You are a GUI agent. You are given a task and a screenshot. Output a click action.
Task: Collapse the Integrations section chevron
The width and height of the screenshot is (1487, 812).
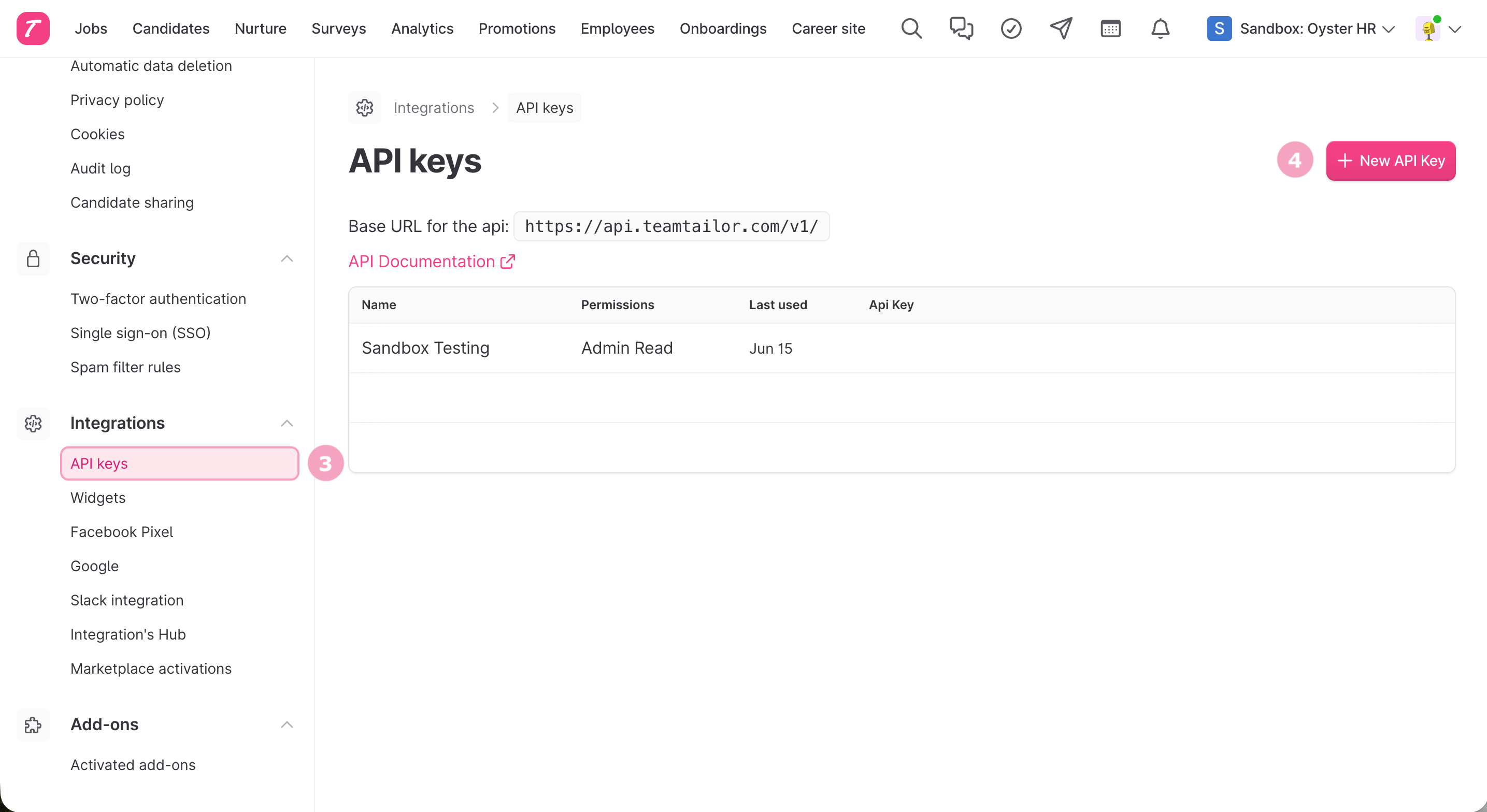point(287,423)
